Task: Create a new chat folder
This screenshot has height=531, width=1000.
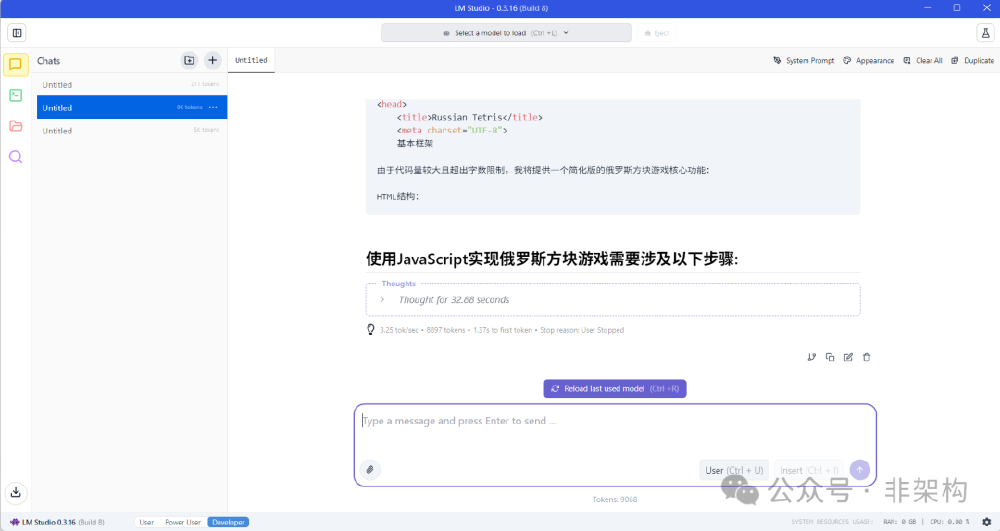Action: coord(189,61)
